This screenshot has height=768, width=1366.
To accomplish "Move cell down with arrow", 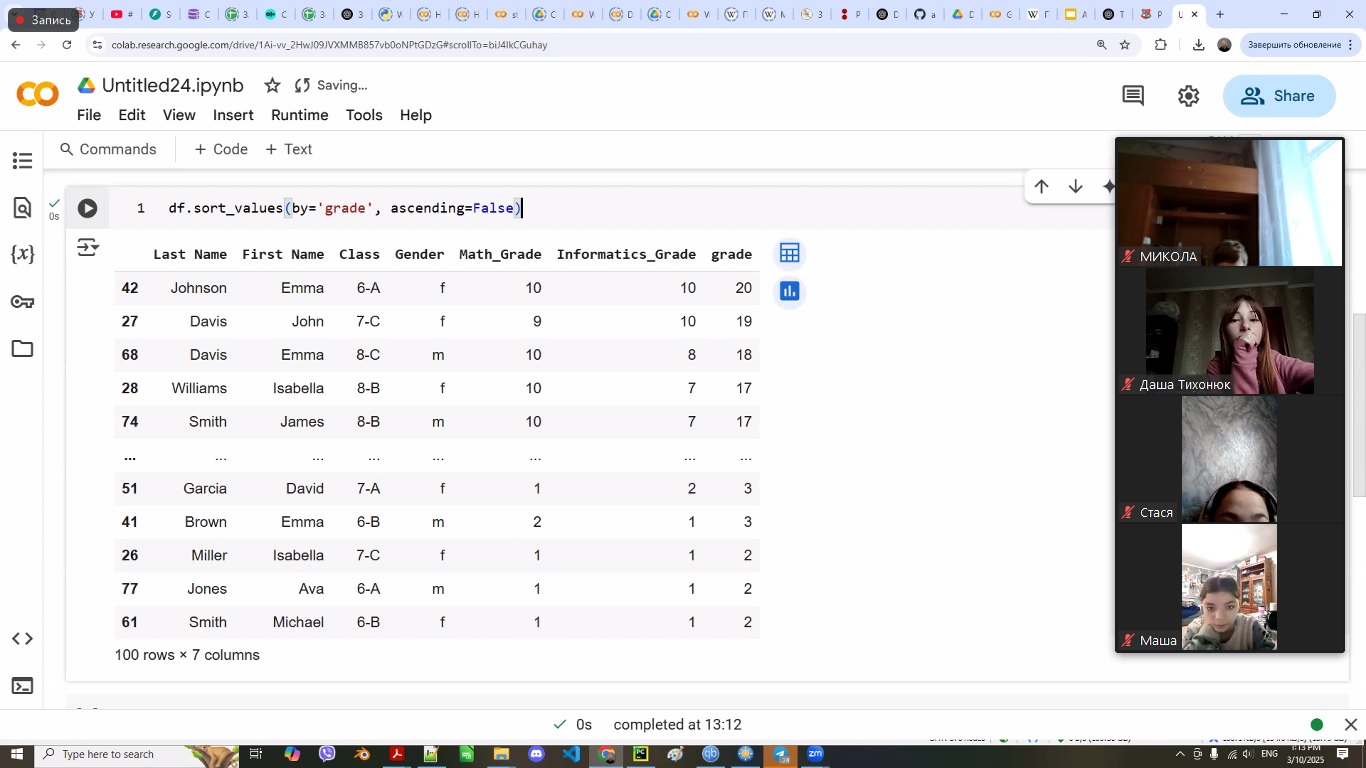I will pyautogui.click(x=1076, y=187).
